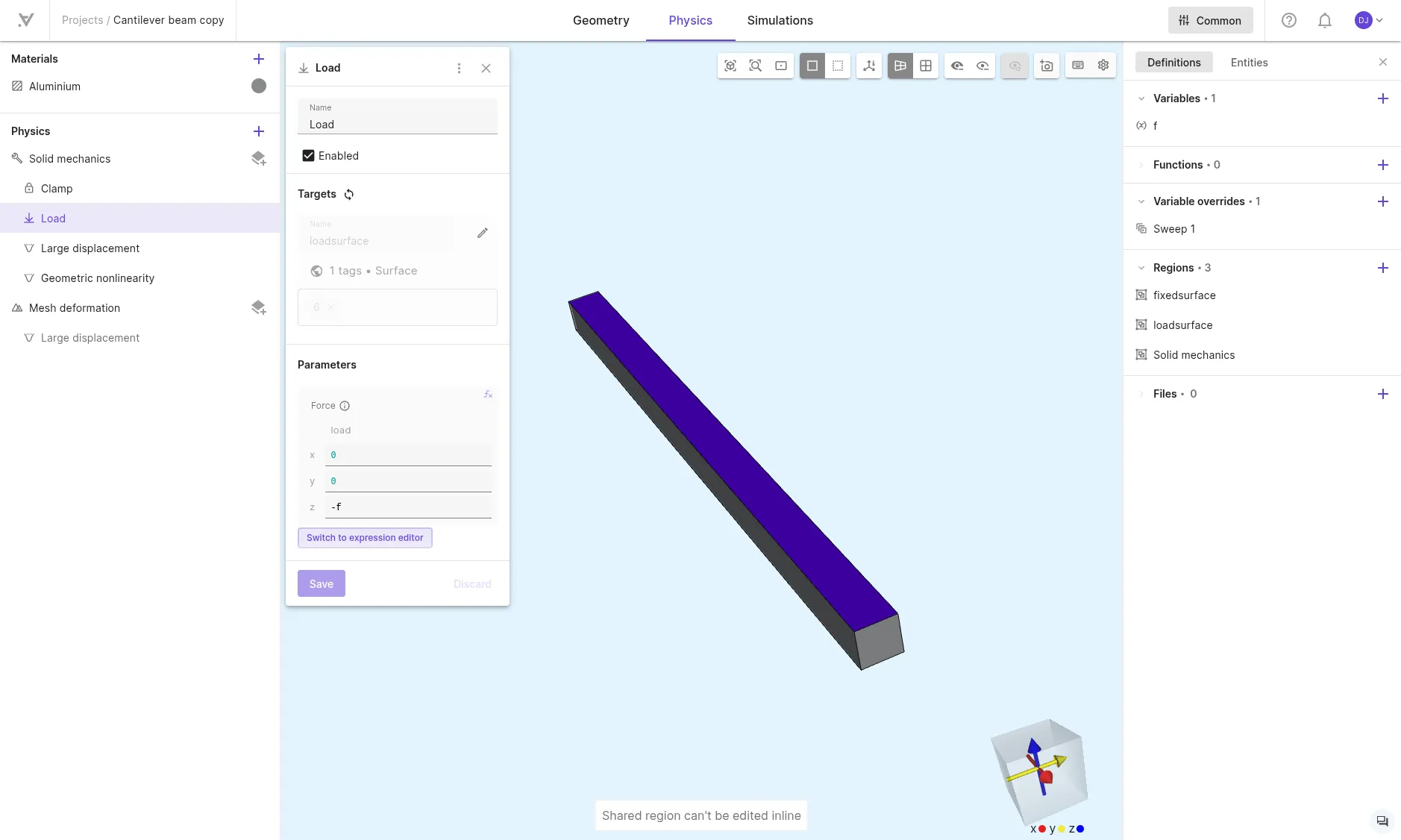Screen dimensions: 1401x840
Task: Collapse the Variables section
Action: pyautogui.click(x=1141, y=98)
